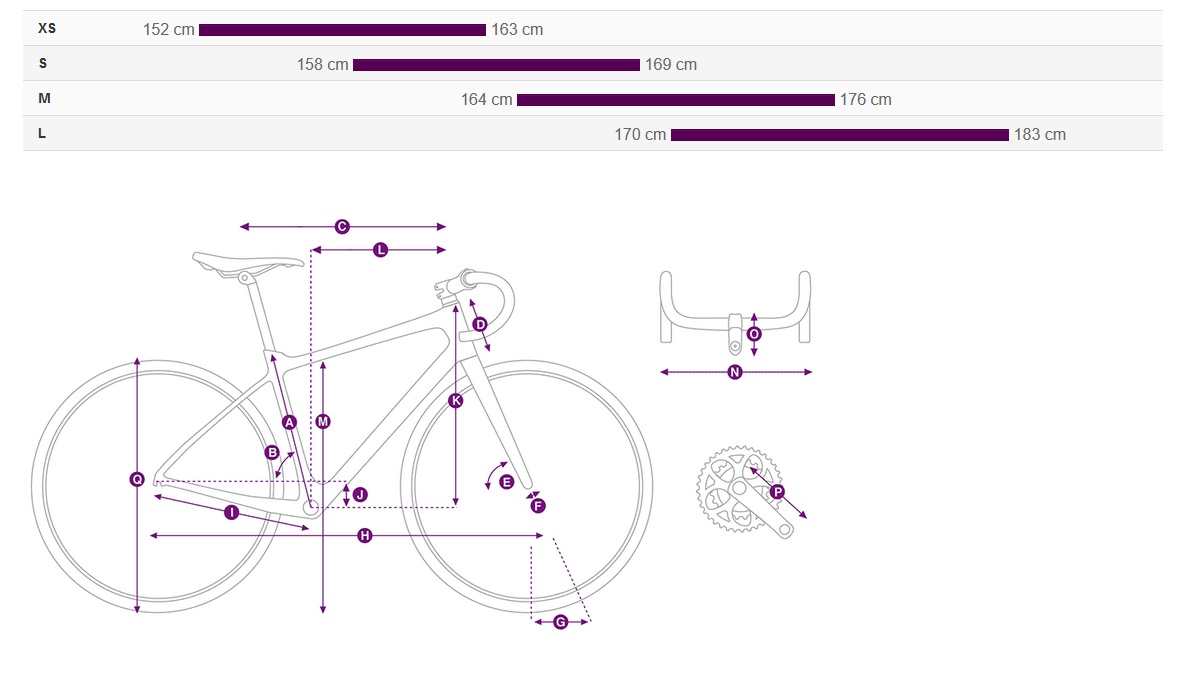Click the B seat angle marker
The width and height of the screenshot is (1180, 690).
pyautogui.click(x=272, y=452)
